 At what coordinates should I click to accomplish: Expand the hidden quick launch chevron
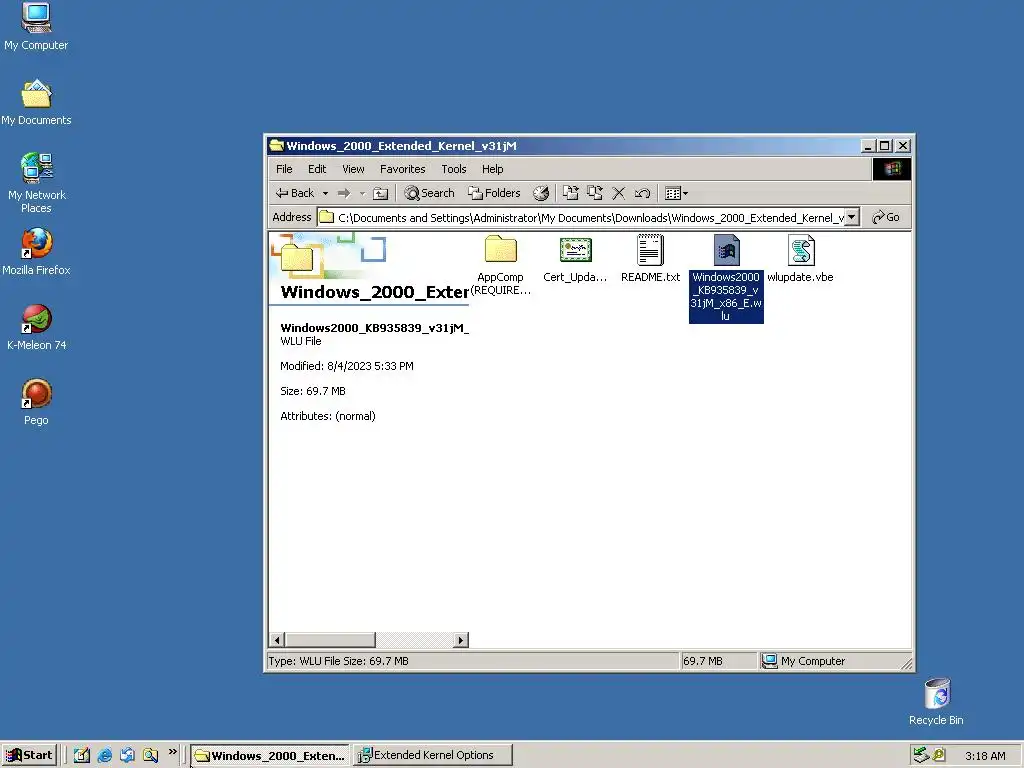(172, 752)
